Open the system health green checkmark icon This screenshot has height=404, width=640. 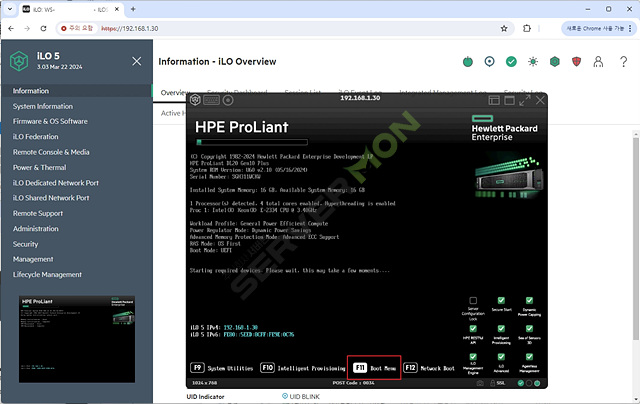click(x=511, y=62)
